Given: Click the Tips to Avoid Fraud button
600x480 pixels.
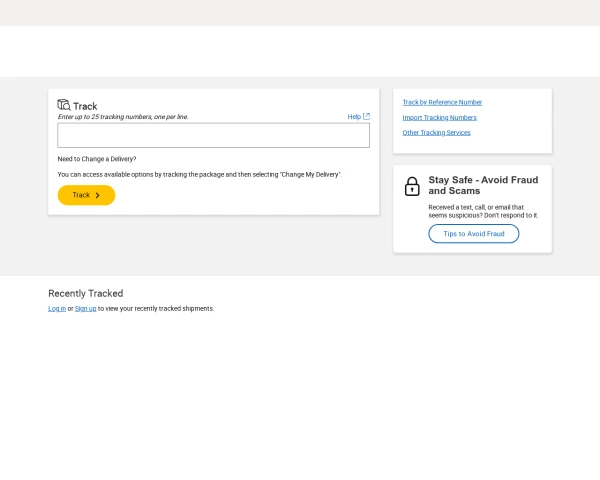Looking at the screenshot, I should pyautogui.click(x=474, y=234).
